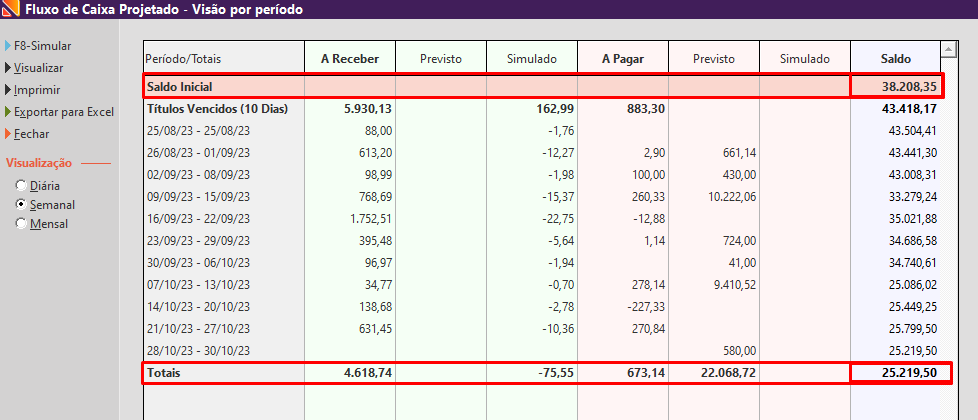Viewport: 978px width, 420px height.
Task: Select the Títulos Vencidos (10 Dias) row
Action: point(541,109)
